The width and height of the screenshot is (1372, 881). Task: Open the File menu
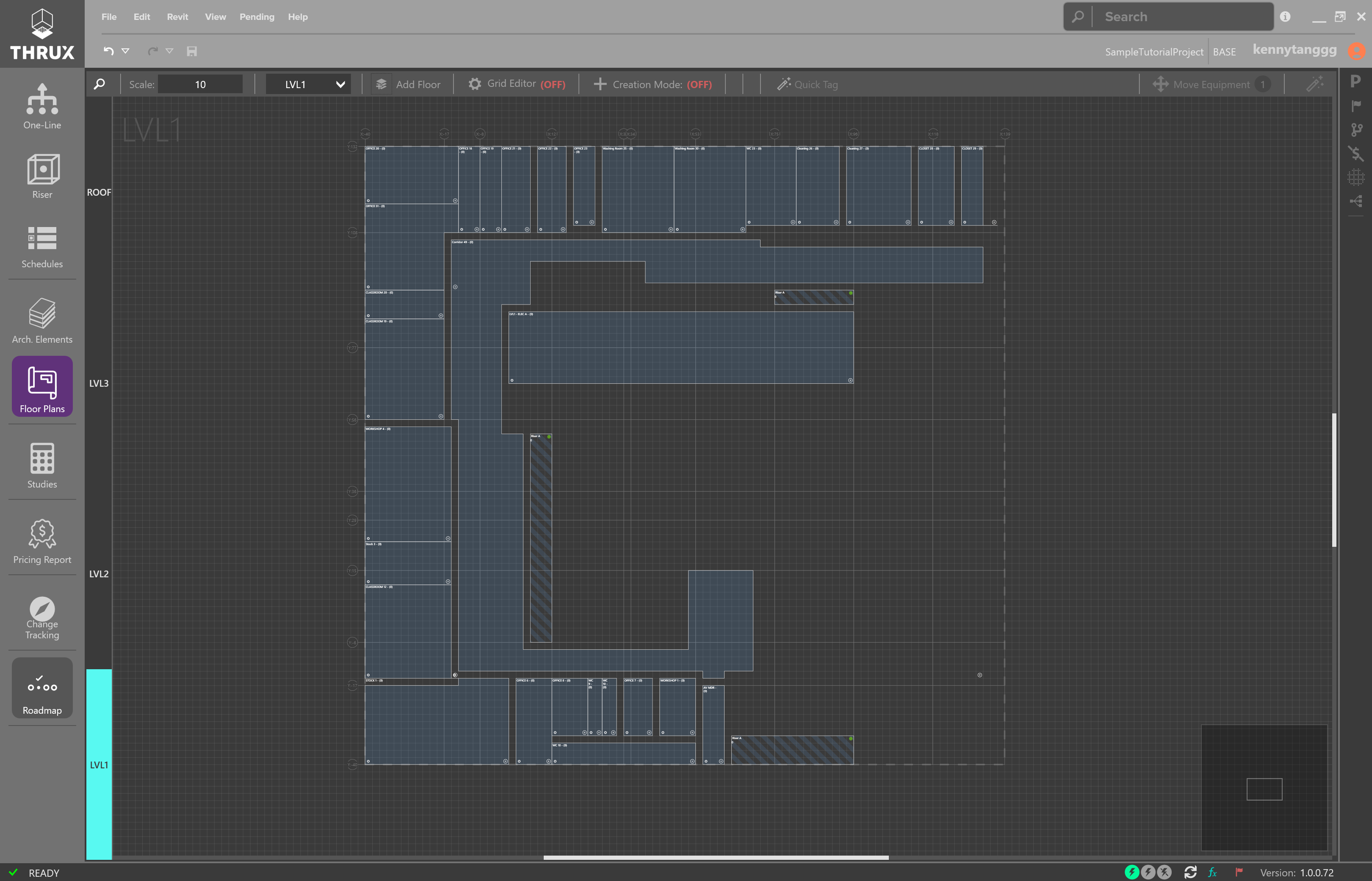click(x=109, y=17)
